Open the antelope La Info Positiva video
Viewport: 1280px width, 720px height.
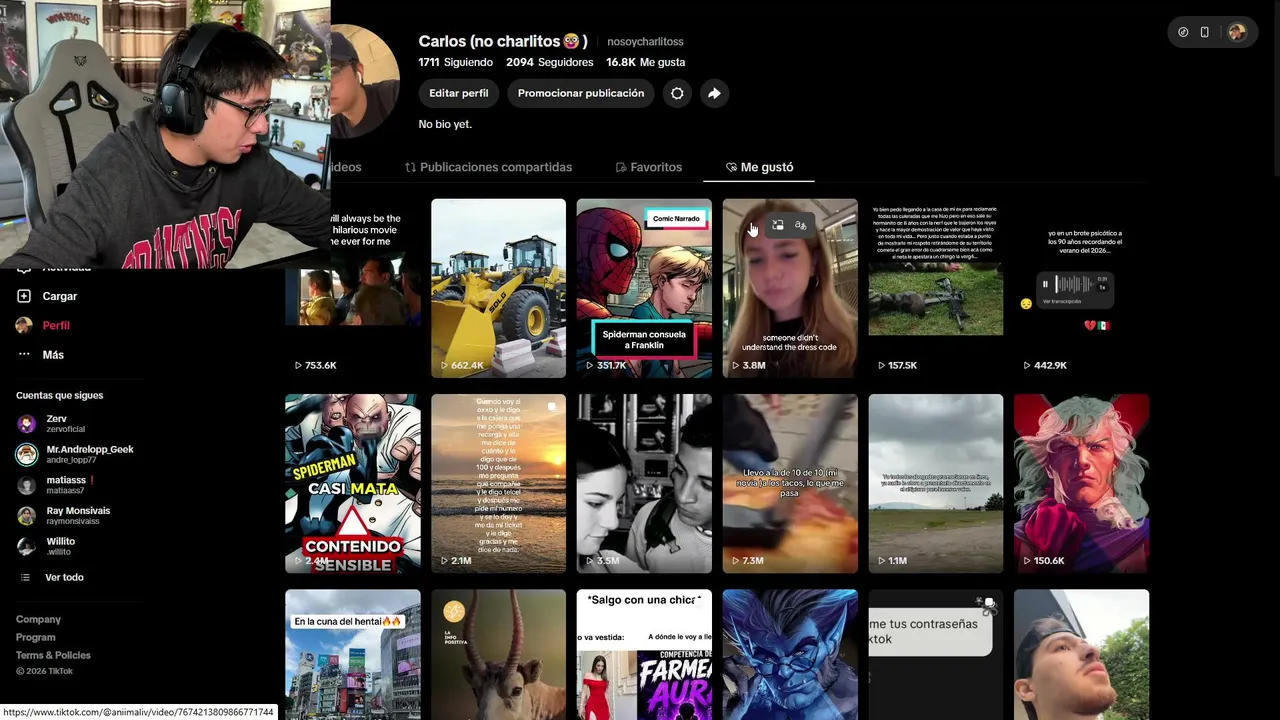click(x=498, y=654)
